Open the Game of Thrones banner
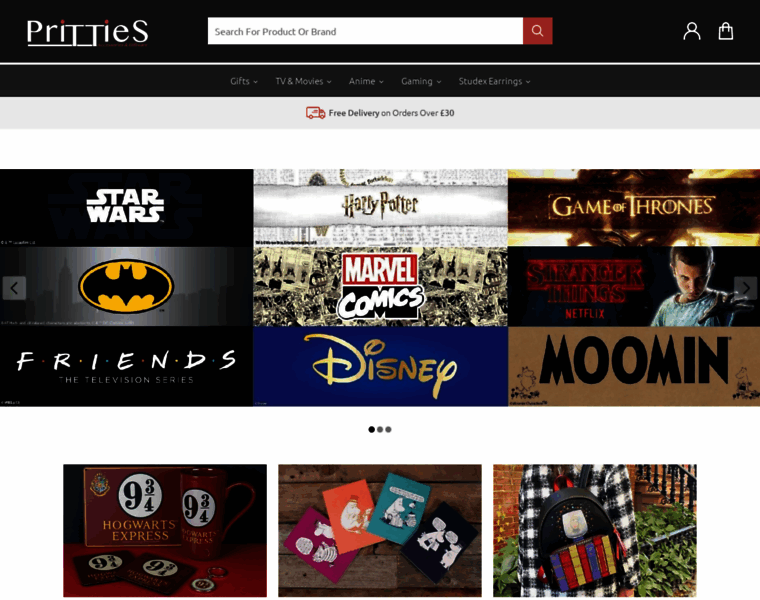Viewport: 760px width, 600px height. point(634,207)
